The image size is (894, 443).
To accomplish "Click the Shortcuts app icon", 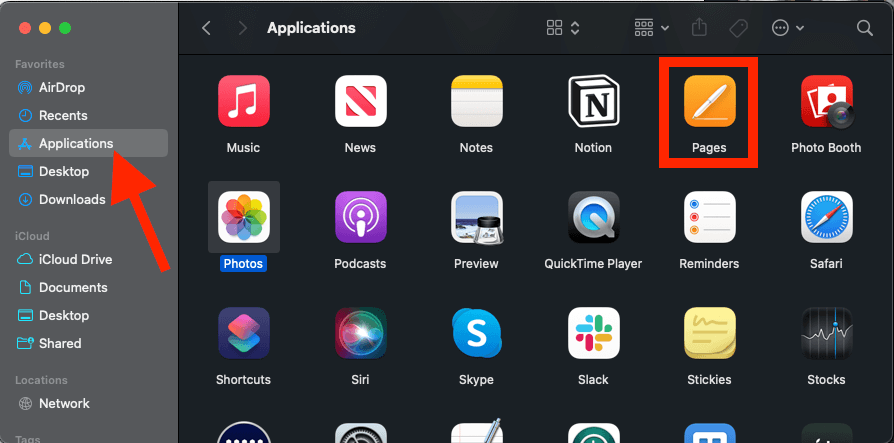I will click(x=243, y=333).
